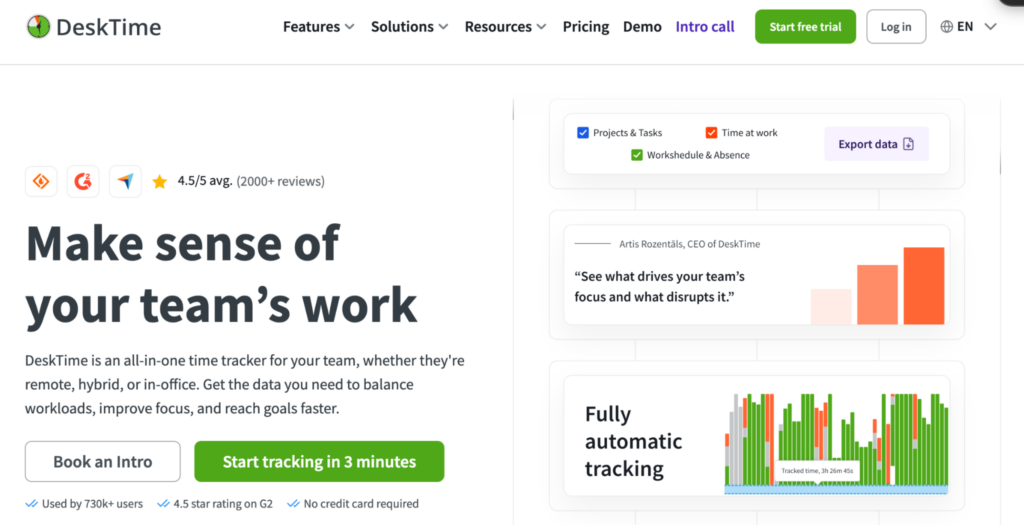Screen dimensions: 1024x525
Task: Click the G2 review badge icon
Action: (x=83, y=182)
